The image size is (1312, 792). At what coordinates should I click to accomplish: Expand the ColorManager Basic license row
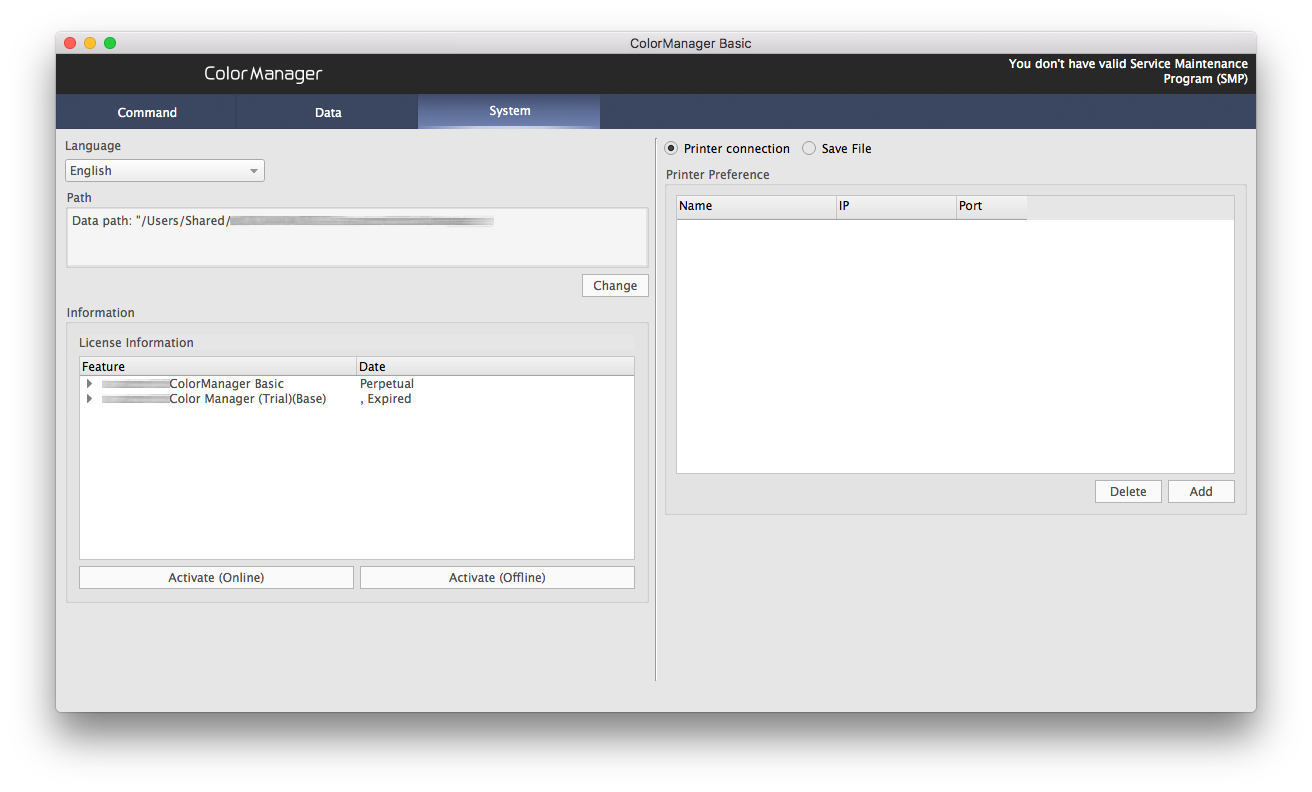[89, 384]
